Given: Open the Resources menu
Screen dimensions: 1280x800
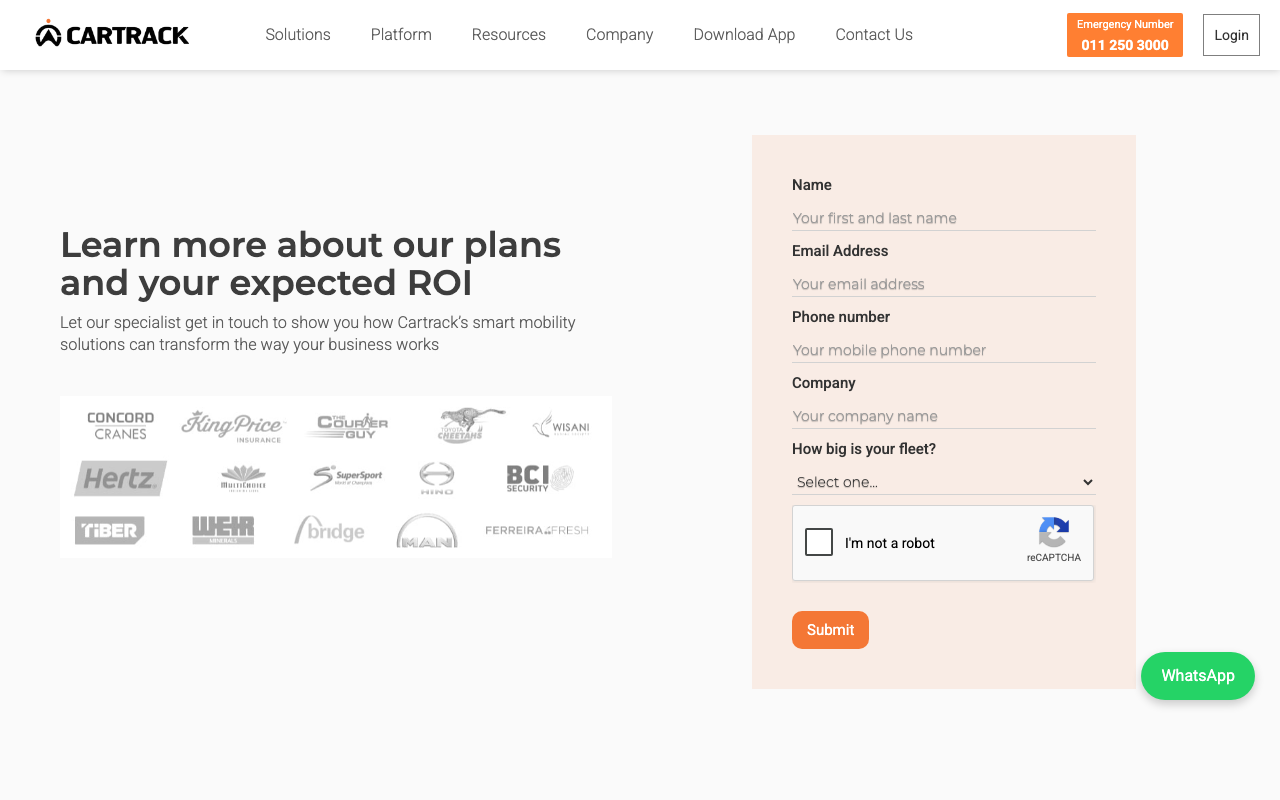Looking at the screenshot, I should [x=509, y=35].
